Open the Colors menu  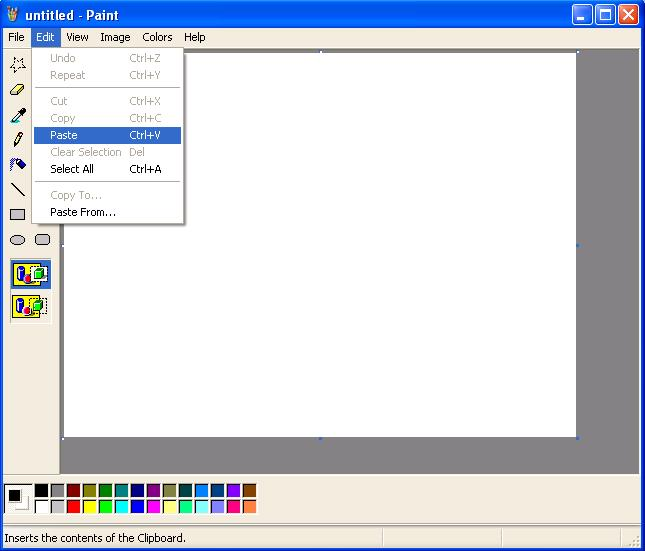point(157,37)
